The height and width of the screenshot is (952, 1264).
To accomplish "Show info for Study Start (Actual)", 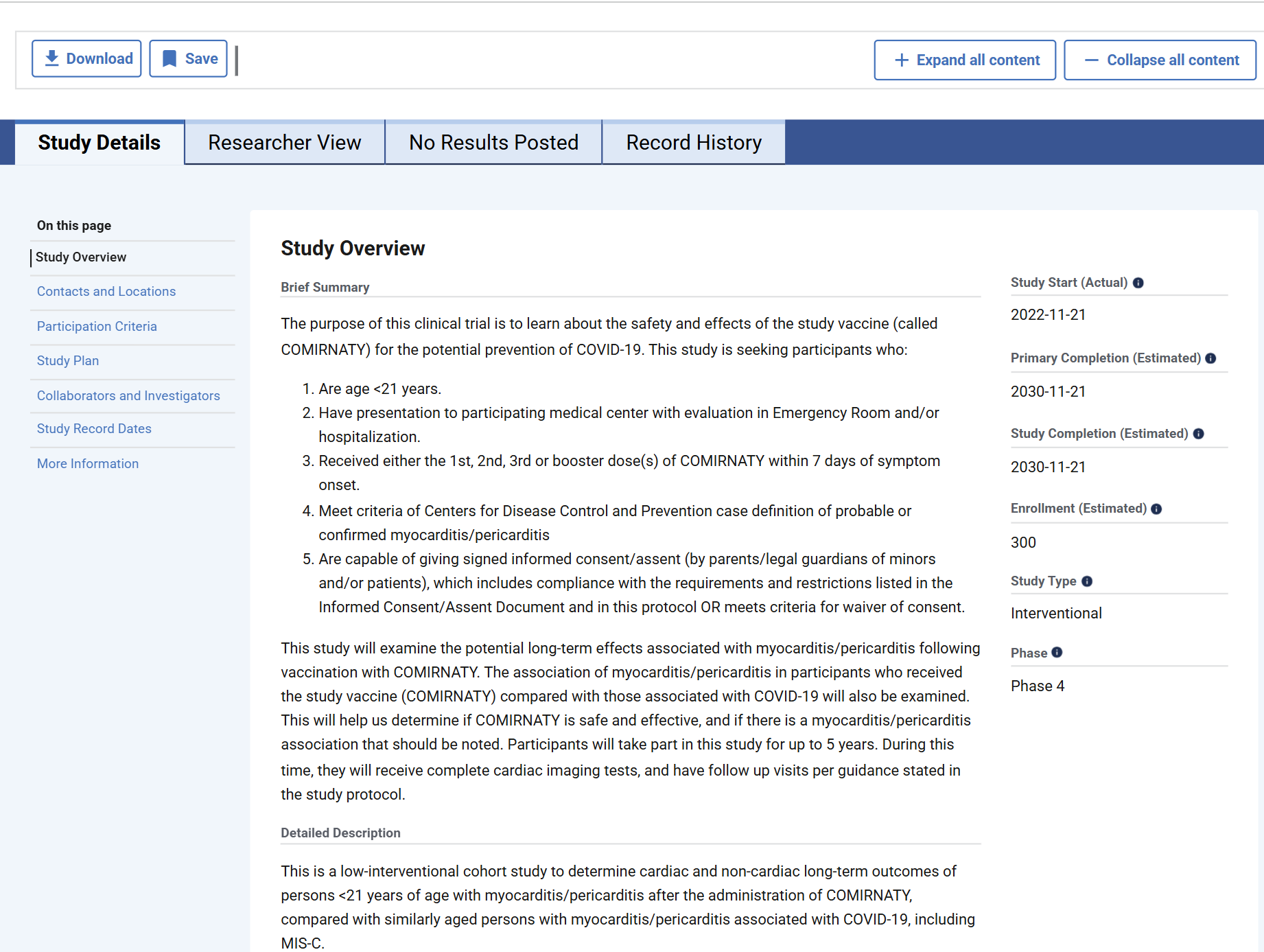I will pos(1138,283).
